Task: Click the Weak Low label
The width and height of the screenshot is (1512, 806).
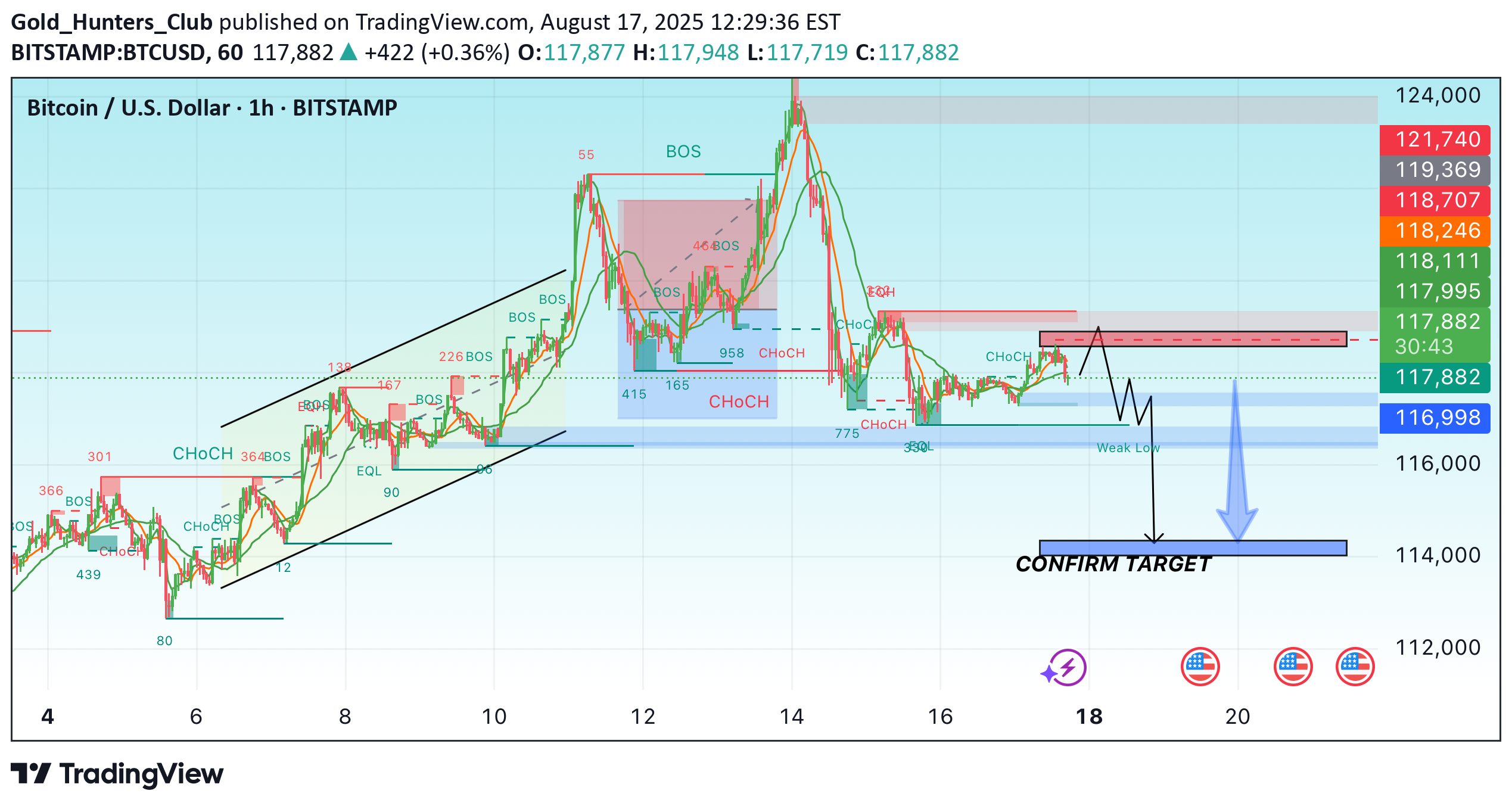Action: [x=1128, y=448]
